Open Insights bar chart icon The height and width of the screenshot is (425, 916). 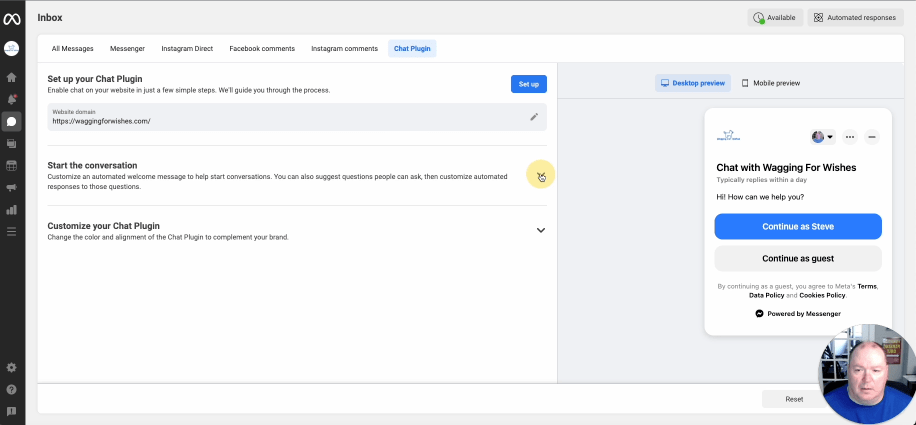click(x=12, y=210)
